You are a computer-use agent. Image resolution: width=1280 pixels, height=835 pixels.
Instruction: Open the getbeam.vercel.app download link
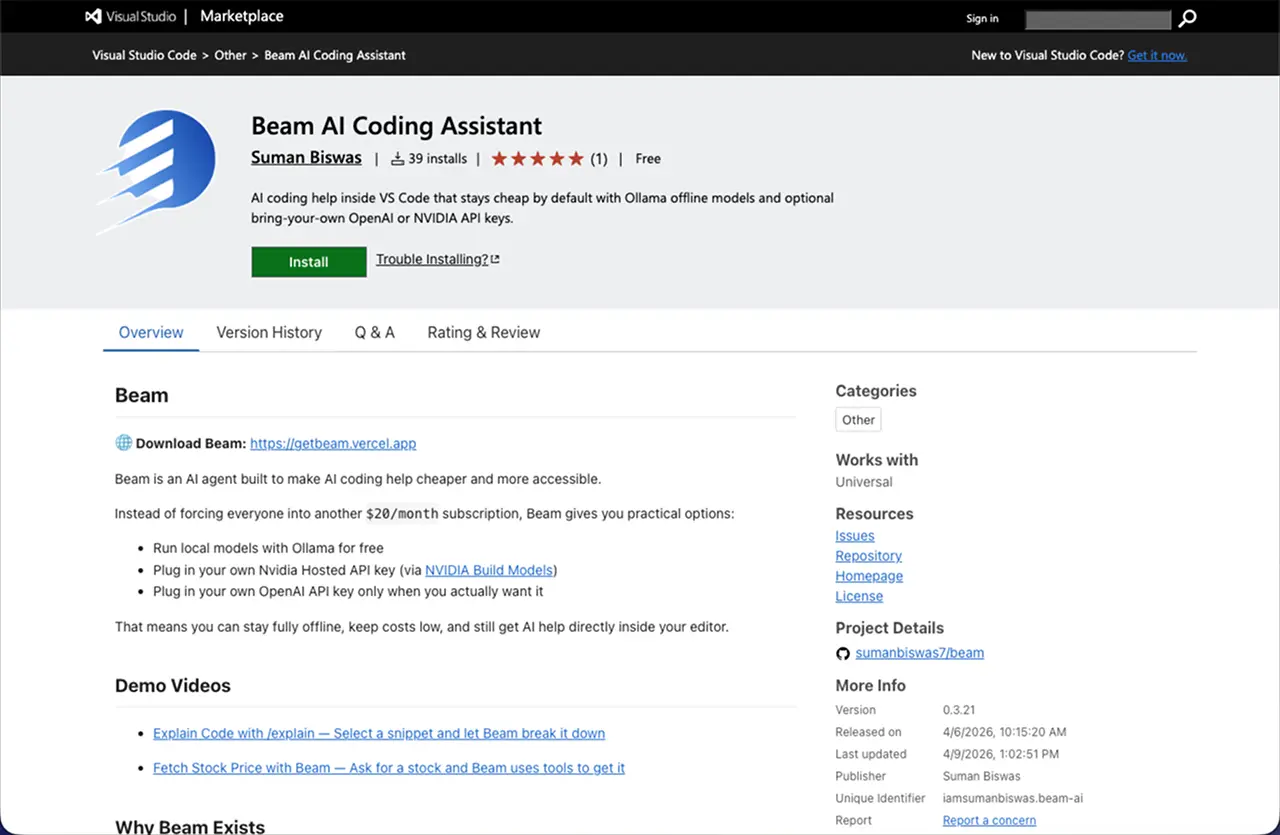tap(333, 443)
